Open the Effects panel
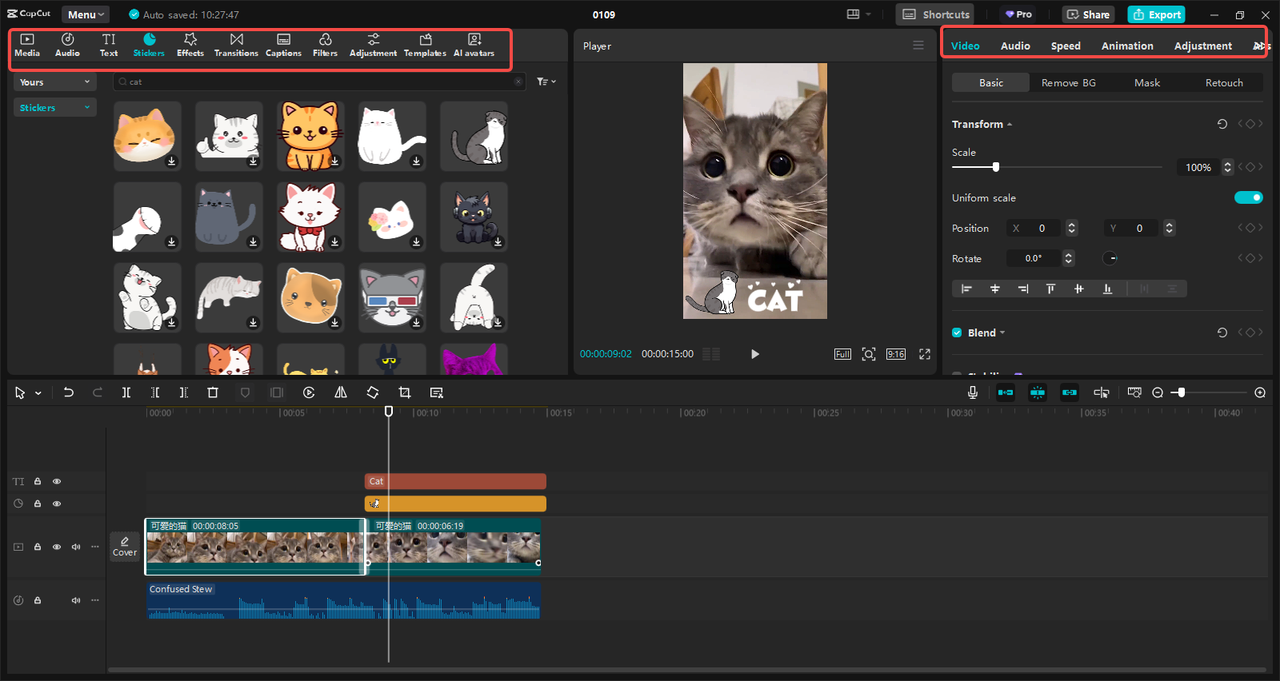 190,45
